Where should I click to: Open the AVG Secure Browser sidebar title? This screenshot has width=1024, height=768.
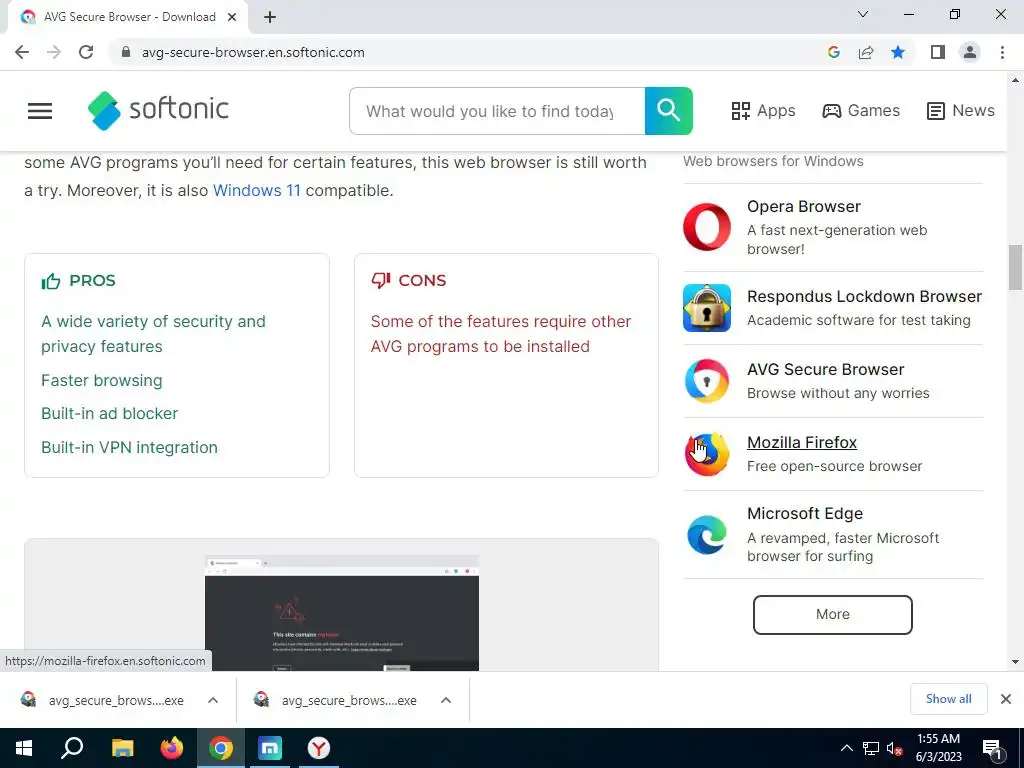(825, 370)
